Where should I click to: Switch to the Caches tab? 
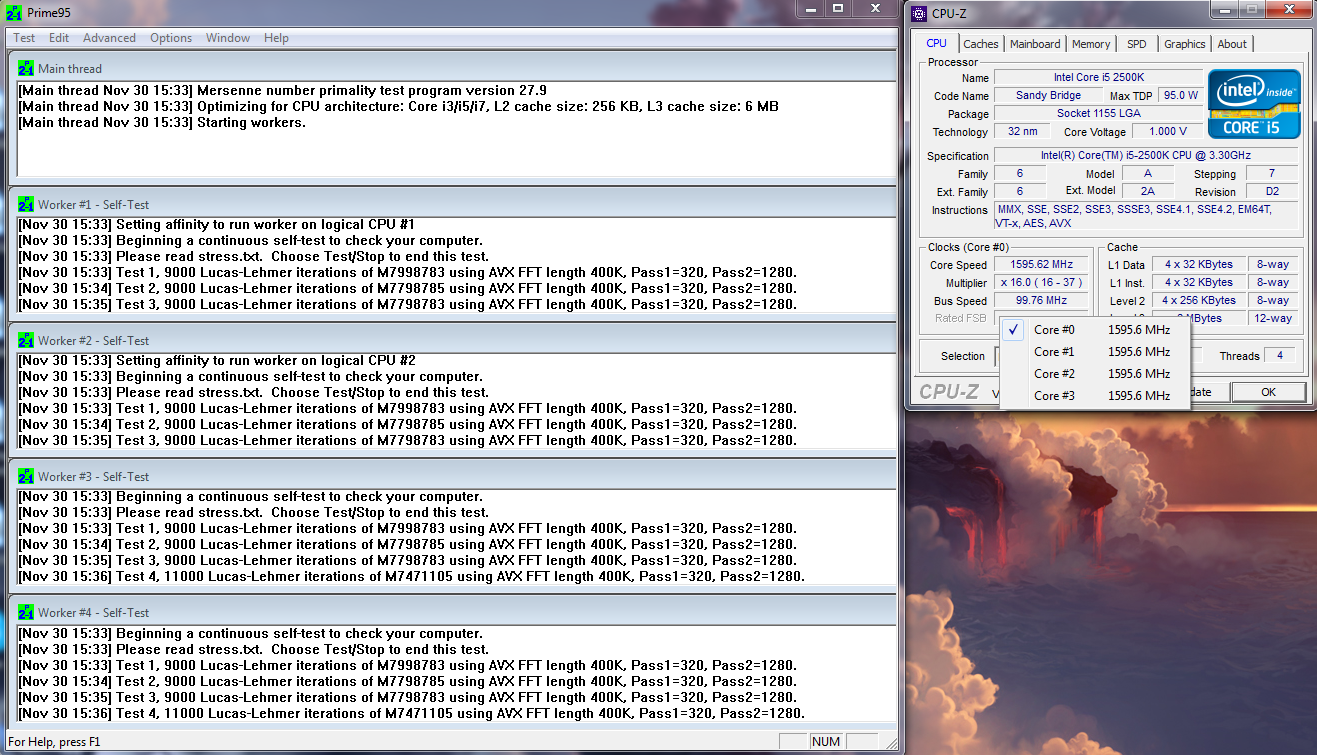click(981, 44)
